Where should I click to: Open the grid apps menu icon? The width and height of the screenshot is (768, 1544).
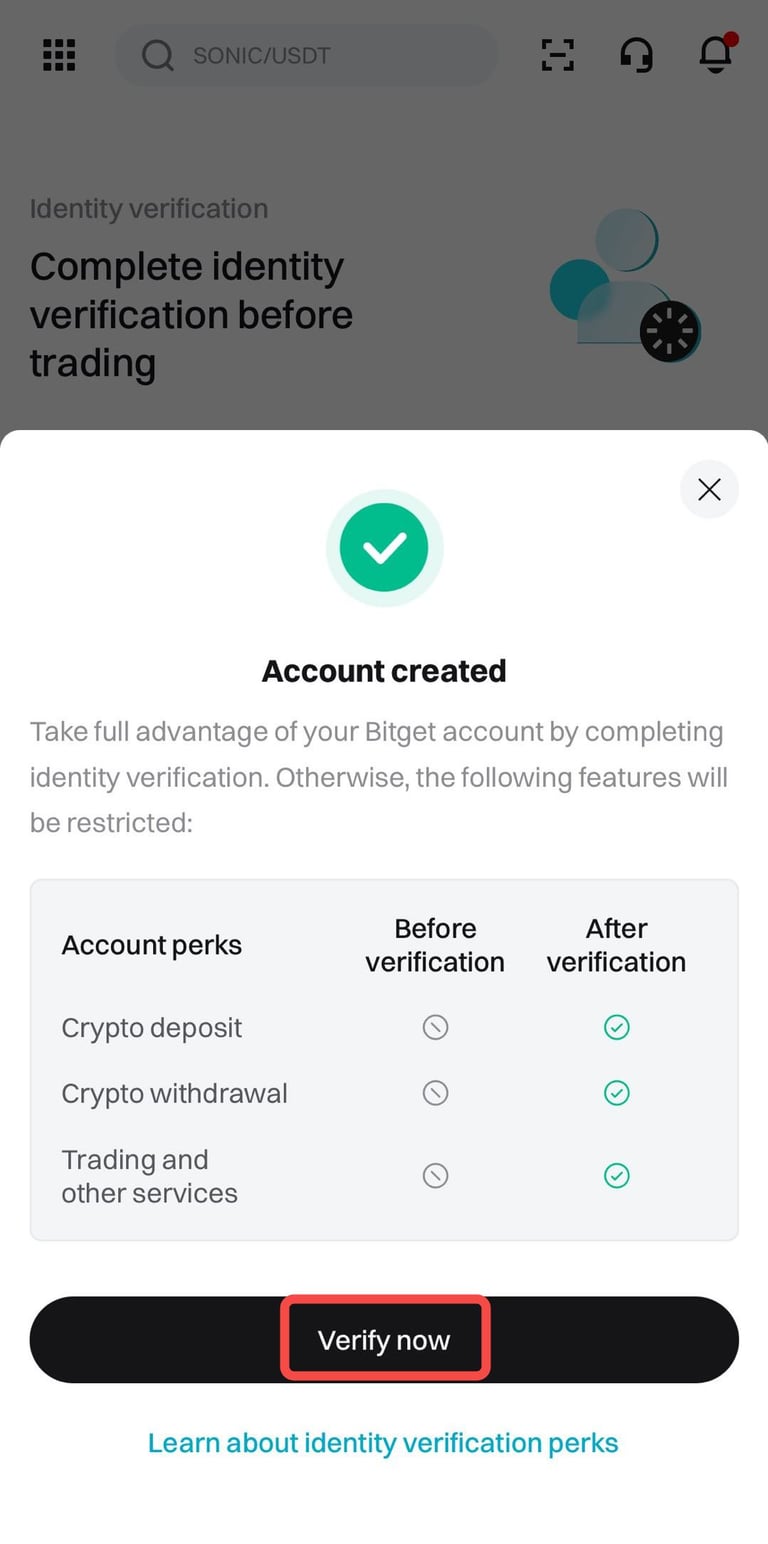point(59,55)
